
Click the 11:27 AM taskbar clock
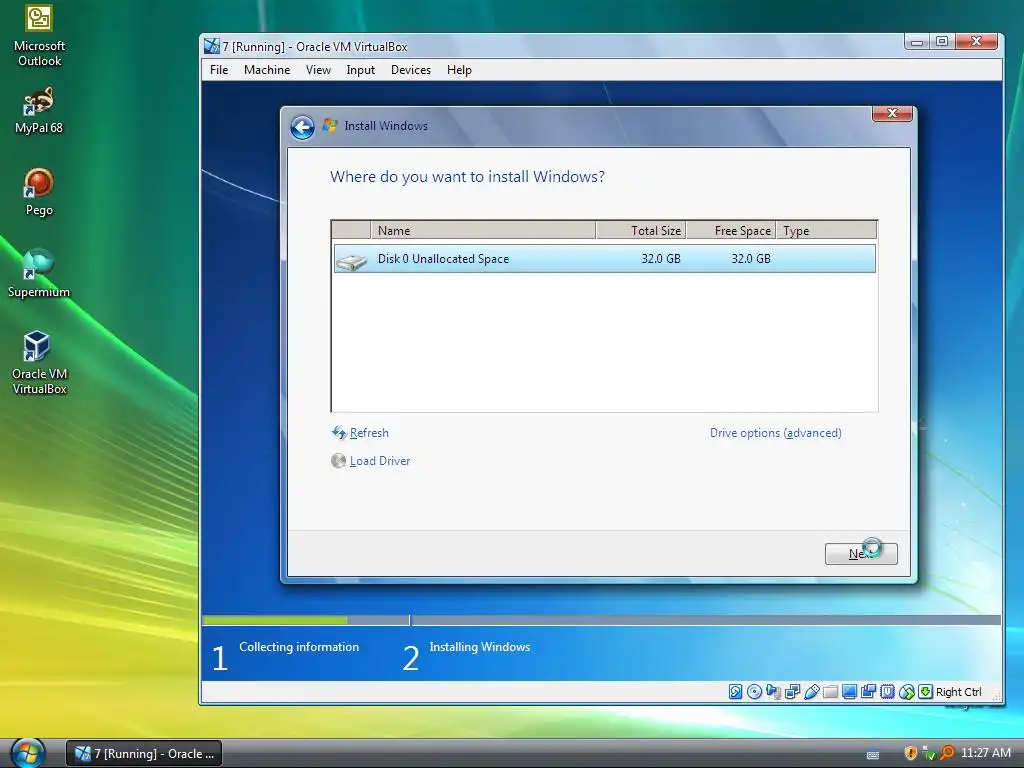(x=985, y=753)
